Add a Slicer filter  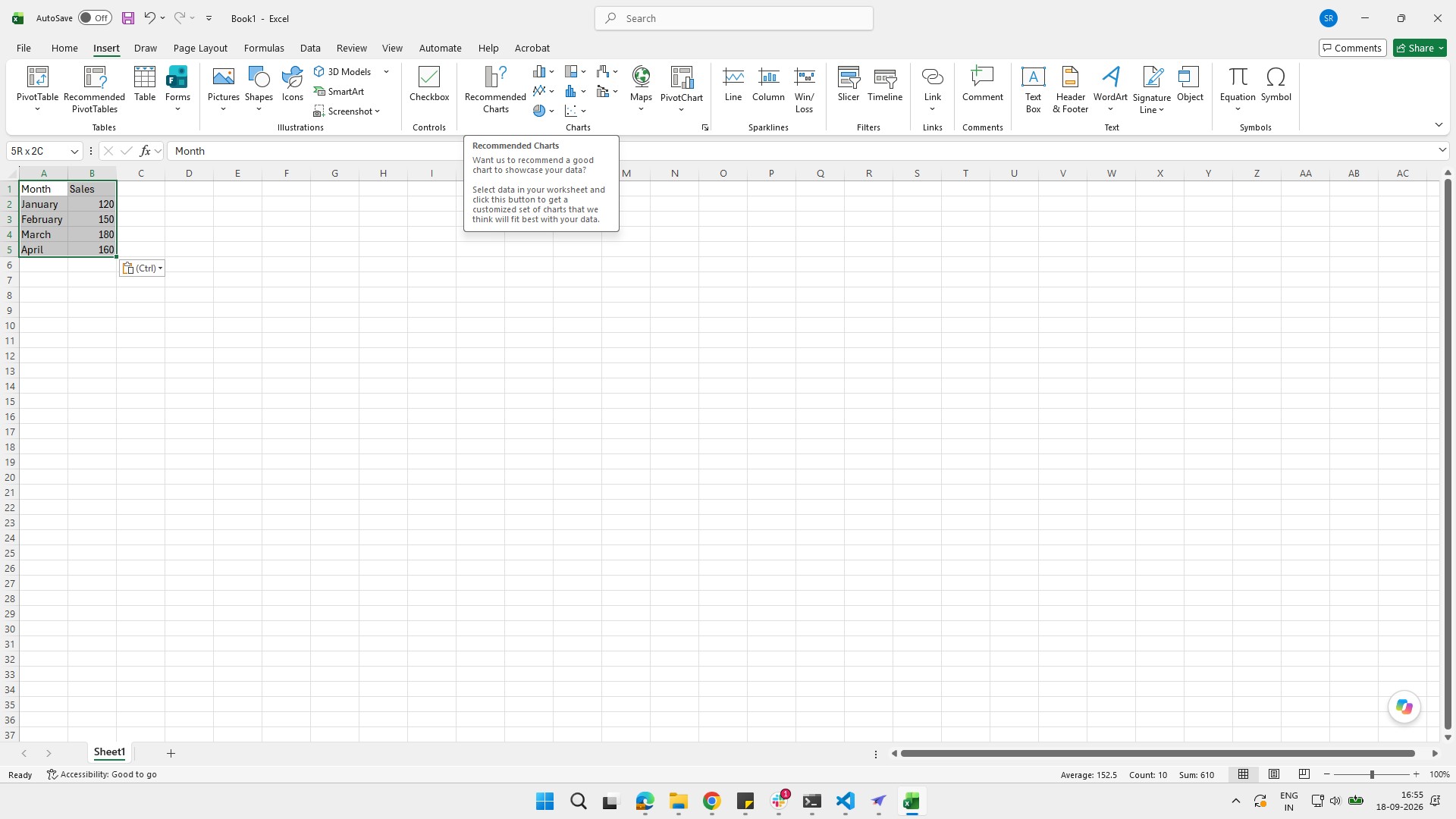(x=849, y=83)
